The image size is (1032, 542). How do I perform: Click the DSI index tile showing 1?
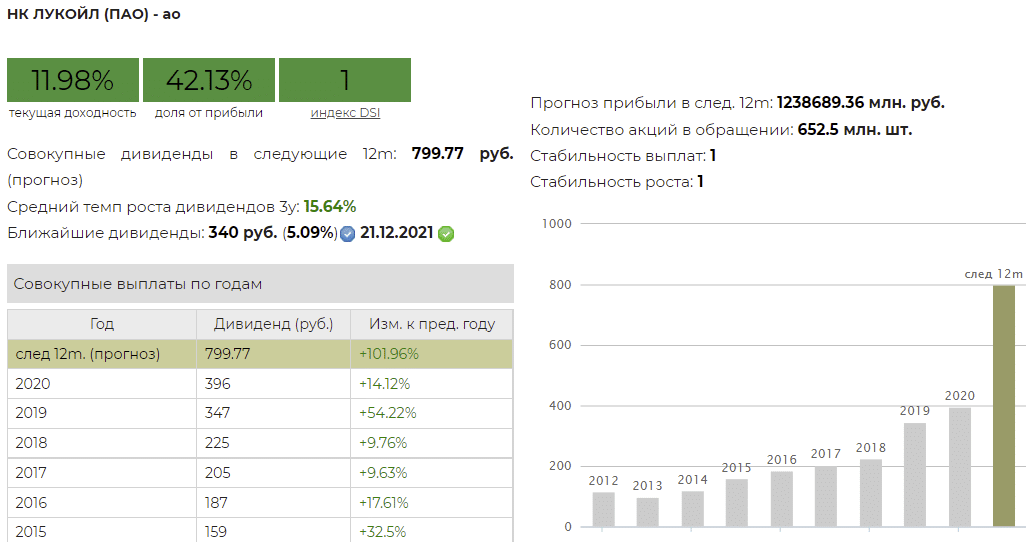click(x=345, y=80)
